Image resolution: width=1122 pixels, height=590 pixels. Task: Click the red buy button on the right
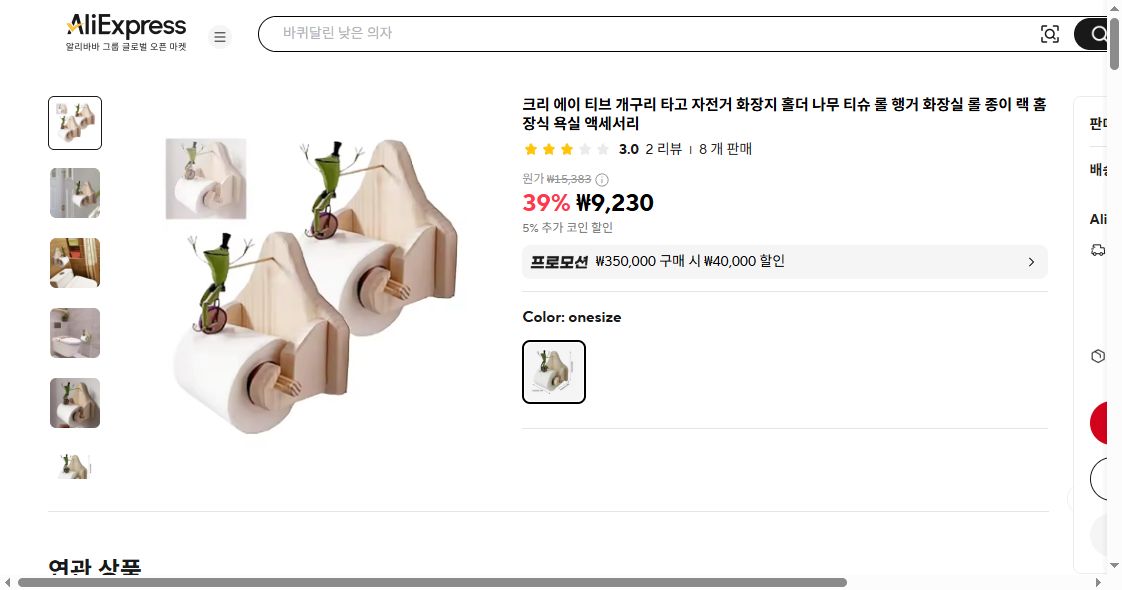pos(1105,422)
